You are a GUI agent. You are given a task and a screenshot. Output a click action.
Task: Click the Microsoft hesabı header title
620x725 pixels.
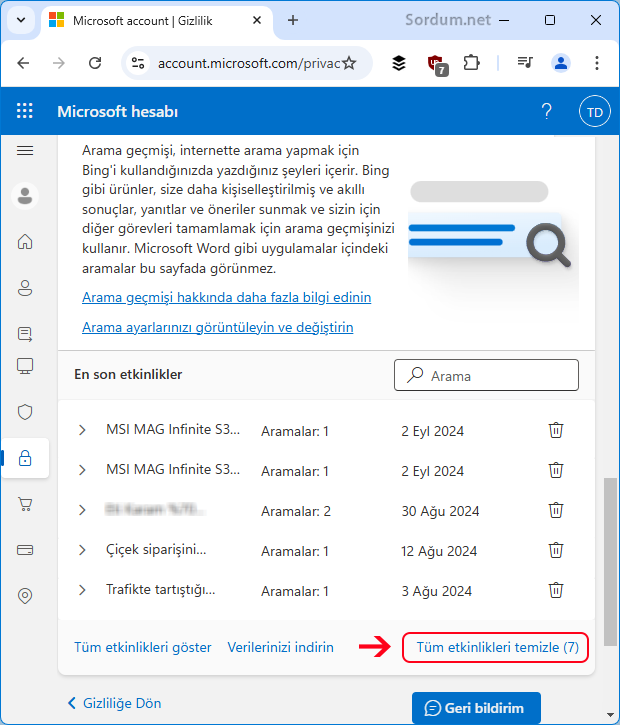[x=117, y=111]
